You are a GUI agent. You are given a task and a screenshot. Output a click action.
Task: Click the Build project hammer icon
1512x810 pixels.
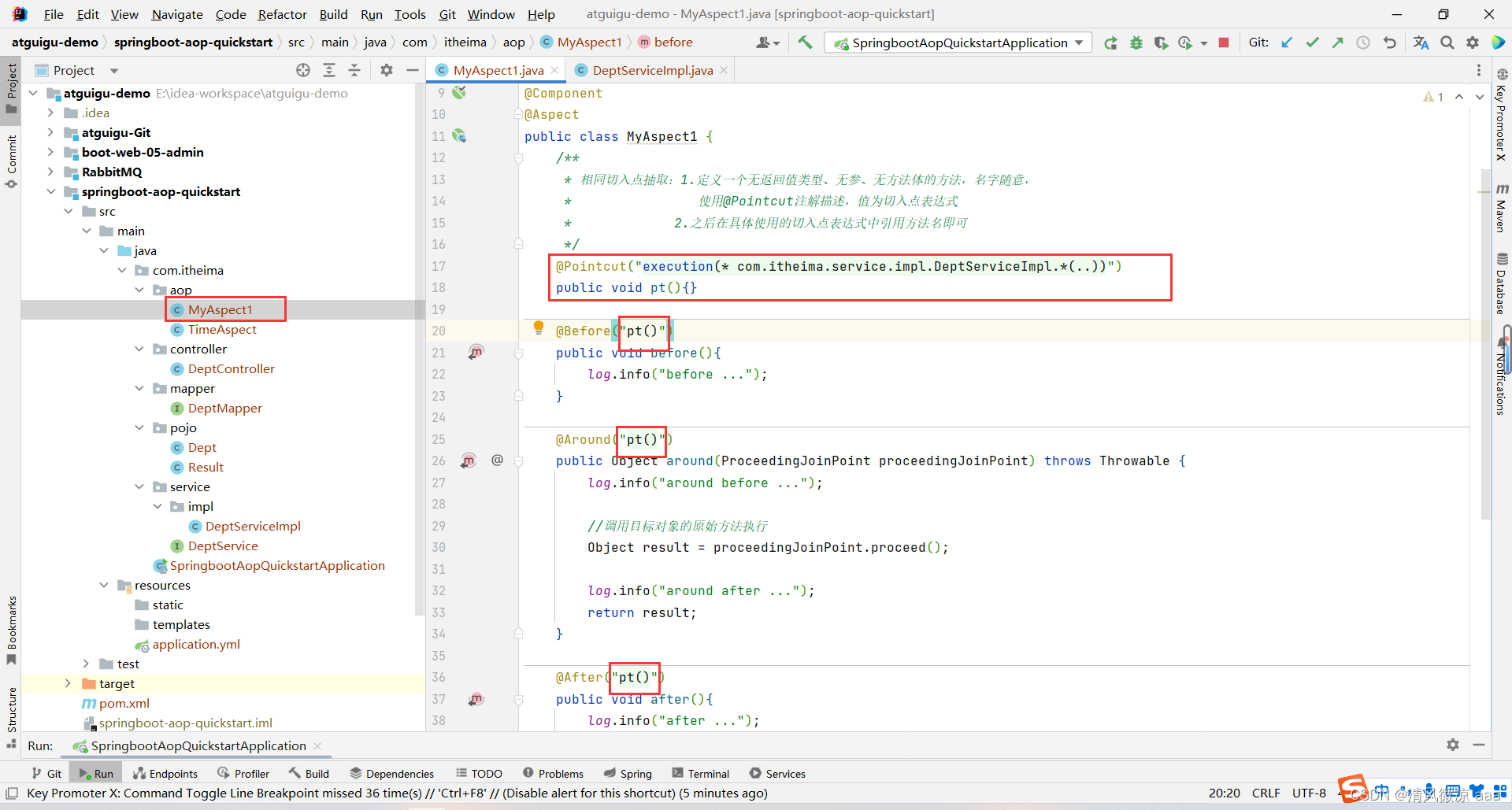[805, 43]
